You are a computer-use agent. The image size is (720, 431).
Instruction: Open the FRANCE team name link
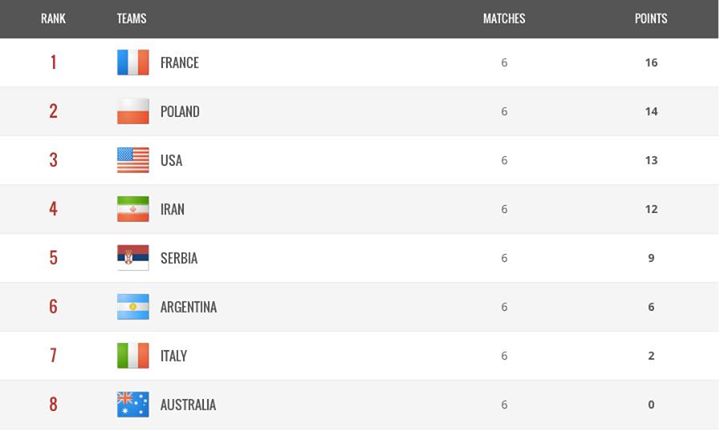coord(180,62)
